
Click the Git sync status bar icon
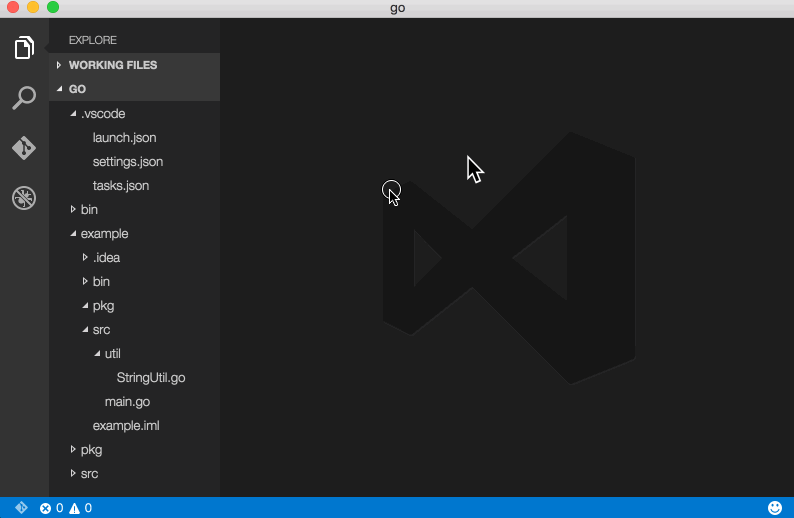[x=21, y=507]
